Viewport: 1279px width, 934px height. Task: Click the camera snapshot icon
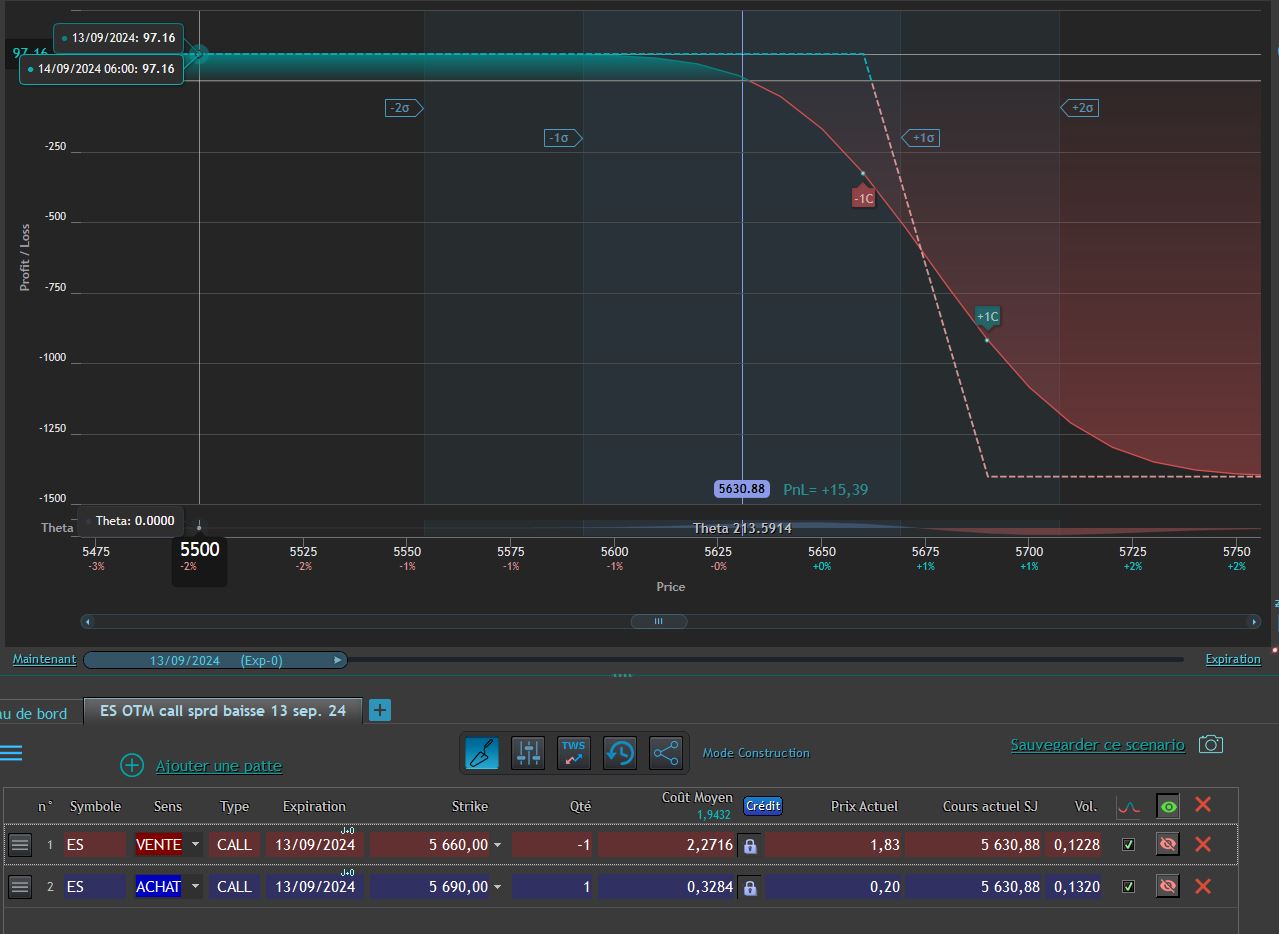click(x=1211, y=745)
